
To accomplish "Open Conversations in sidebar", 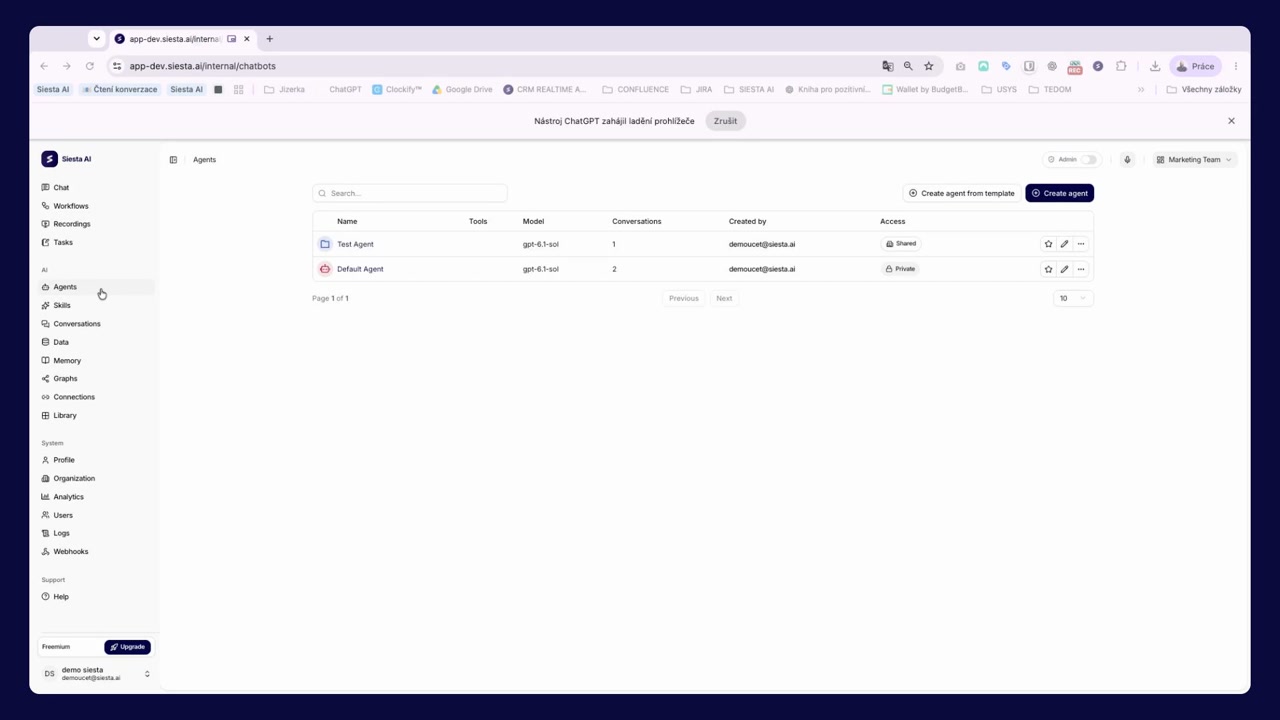I will pos(77,324).
